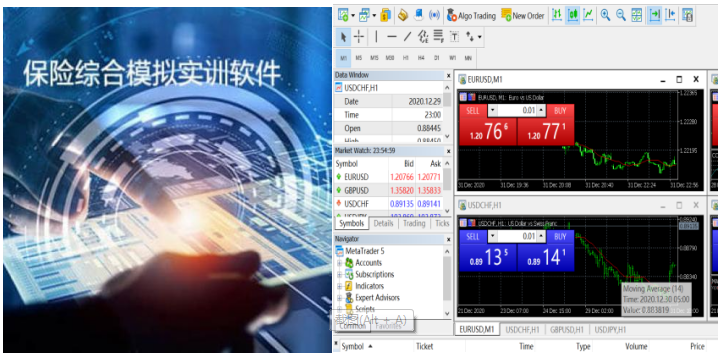Open the shapes tool dropdown arrow
724x364 pixels.
click(480, 36)
